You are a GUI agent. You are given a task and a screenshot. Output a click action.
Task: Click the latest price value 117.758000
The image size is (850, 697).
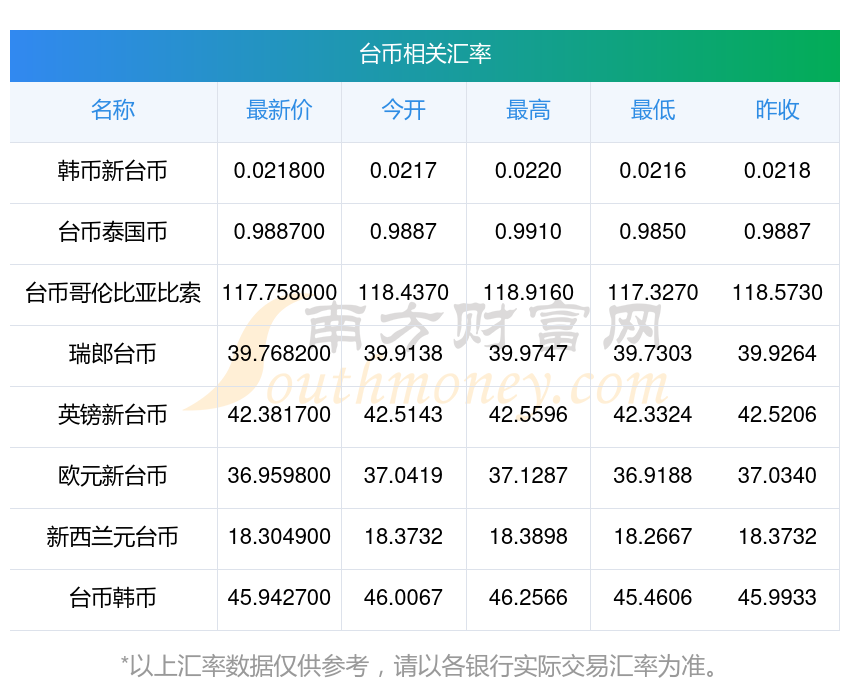pyautogui.click(x=279, y=293)
